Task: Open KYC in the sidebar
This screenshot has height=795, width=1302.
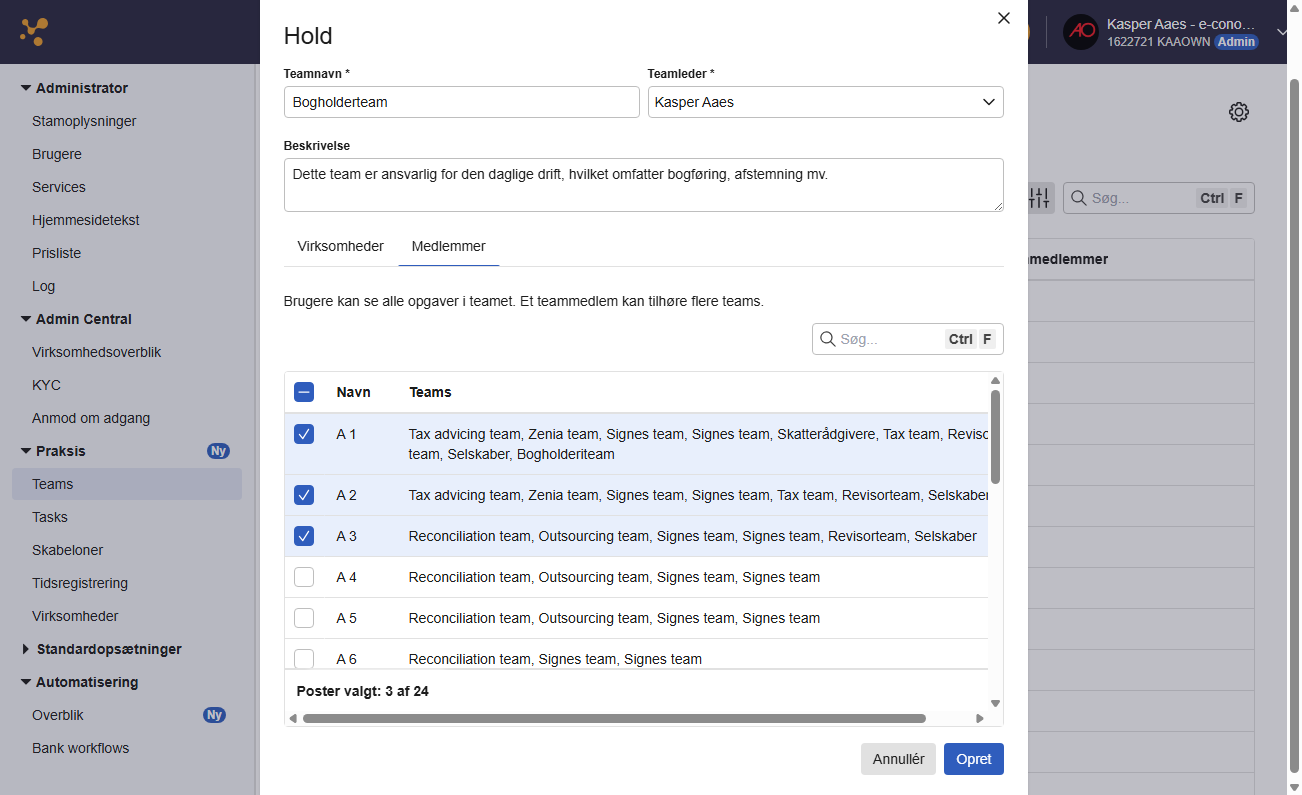Action: (x=46, y=385)
